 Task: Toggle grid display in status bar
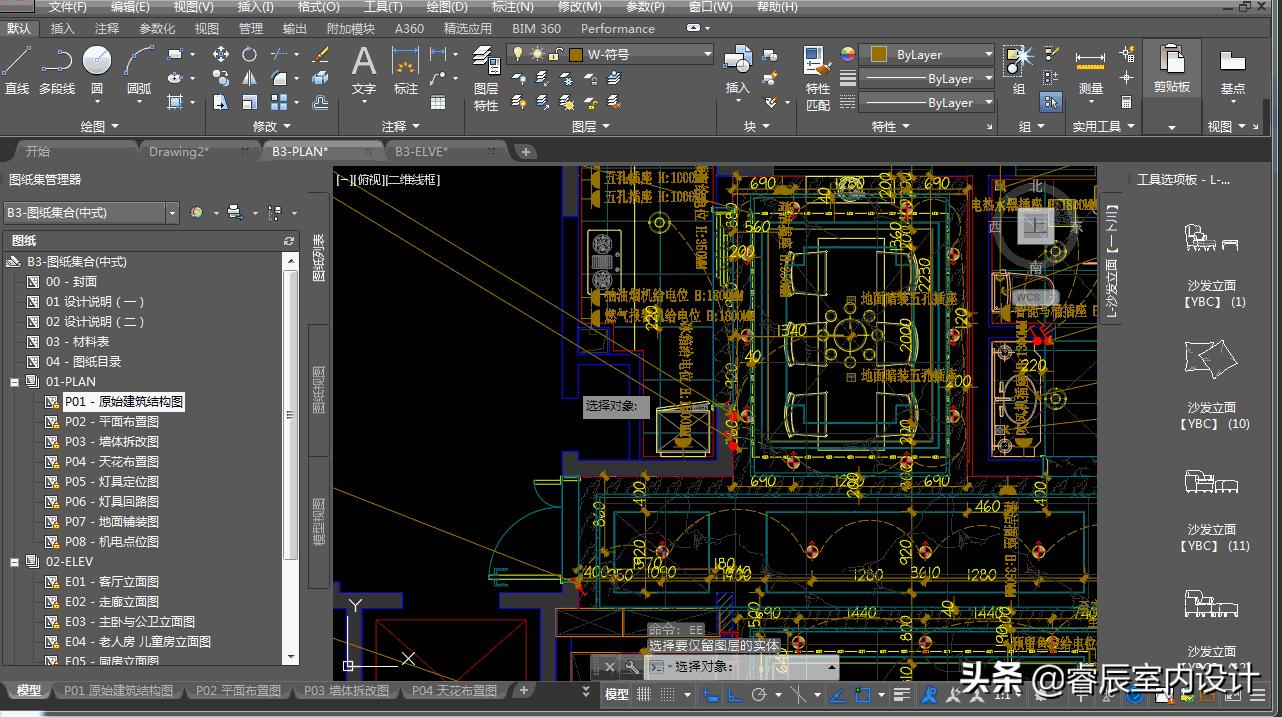644,694
